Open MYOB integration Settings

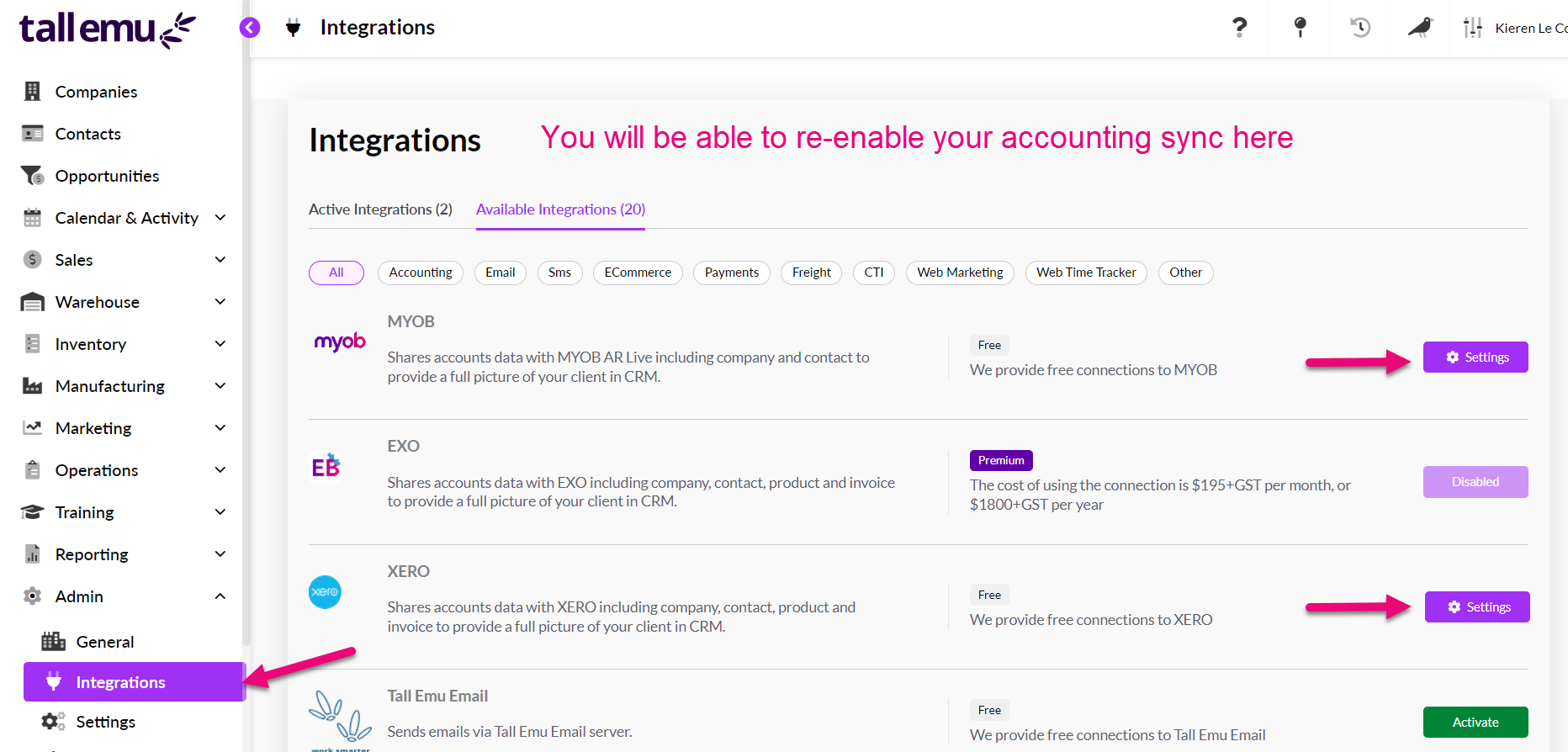coord(1475,357)
